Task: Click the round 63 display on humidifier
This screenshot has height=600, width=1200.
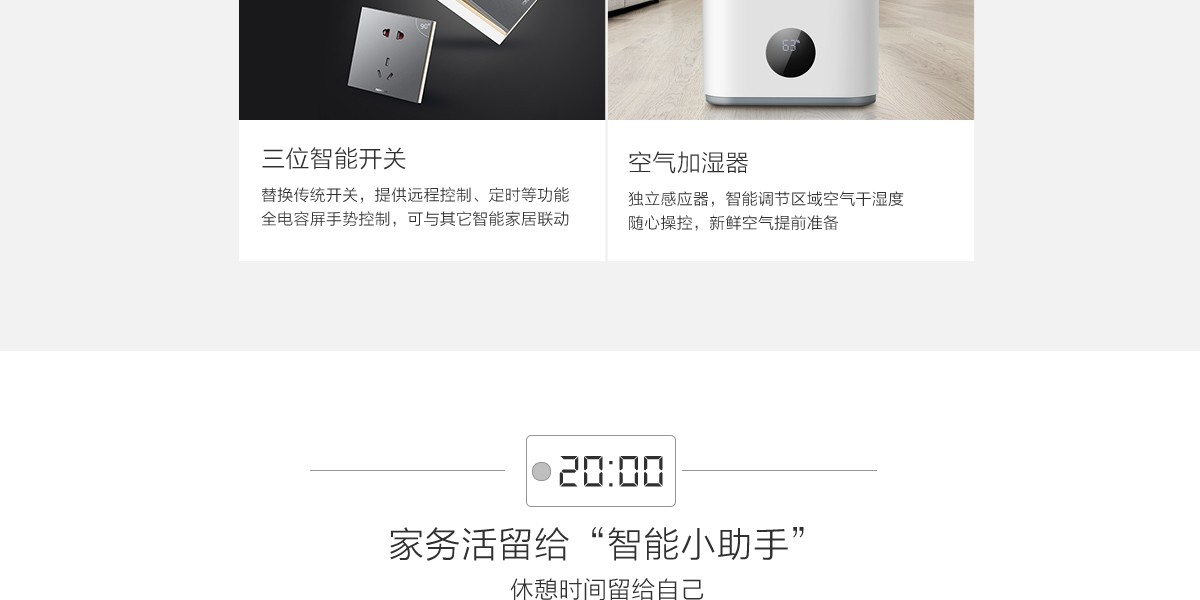Action: pos(790,53)
